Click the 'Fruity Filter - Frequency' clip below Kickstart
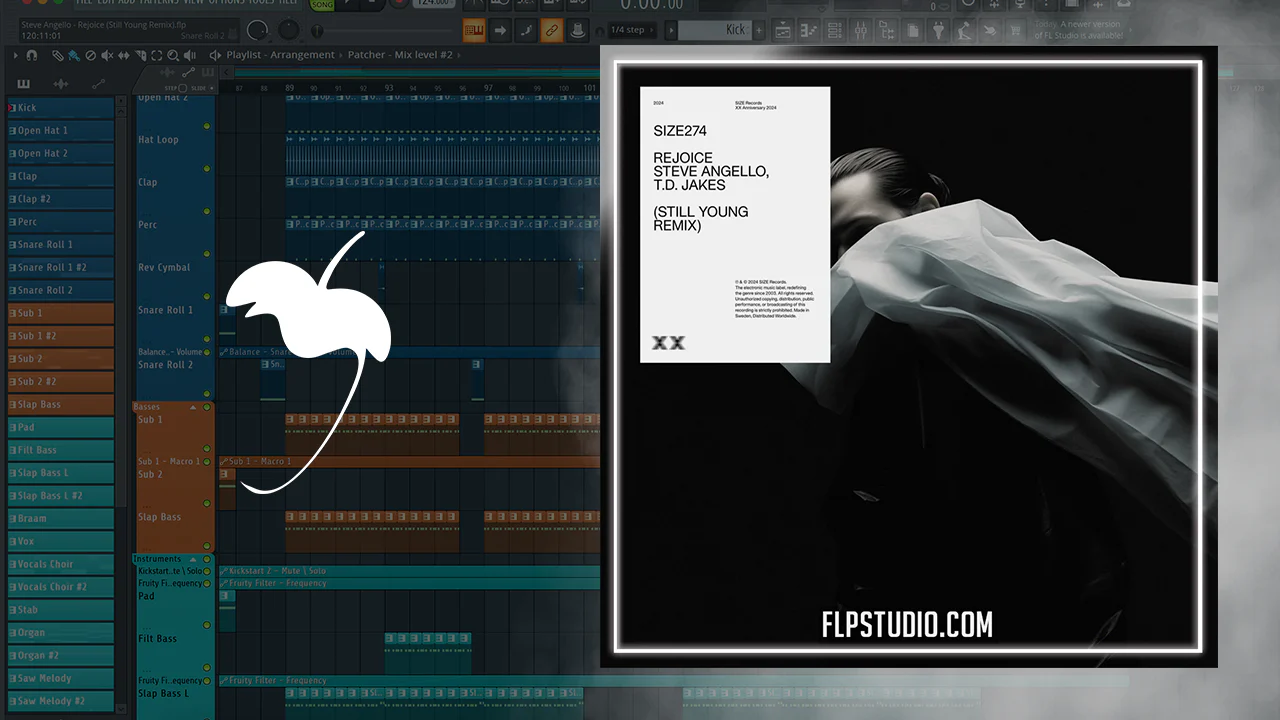Viewport: 1280px width, 720px height. [409, 583]
